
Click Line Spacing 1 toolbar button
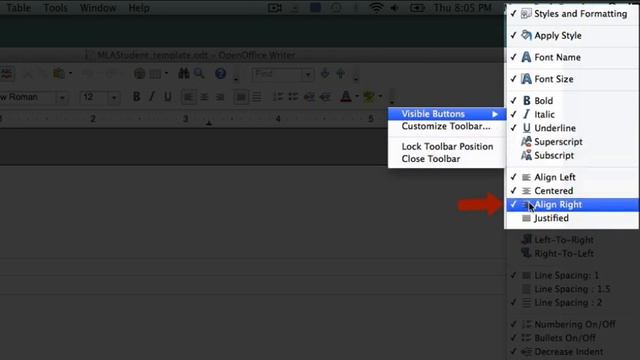tap(241, 97)
